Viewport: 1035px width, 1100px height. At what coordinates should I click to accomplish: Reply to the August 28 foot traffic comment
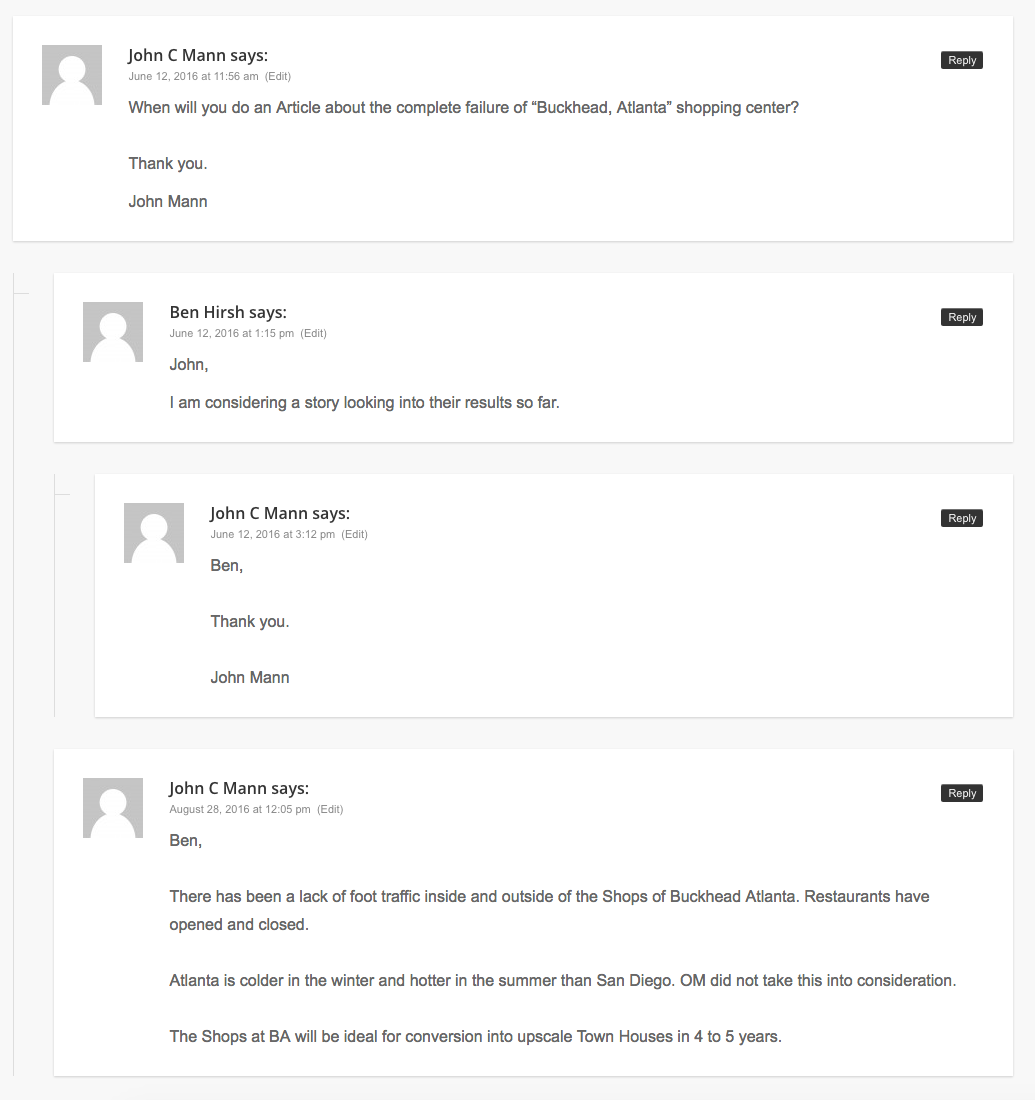[961, 793]
